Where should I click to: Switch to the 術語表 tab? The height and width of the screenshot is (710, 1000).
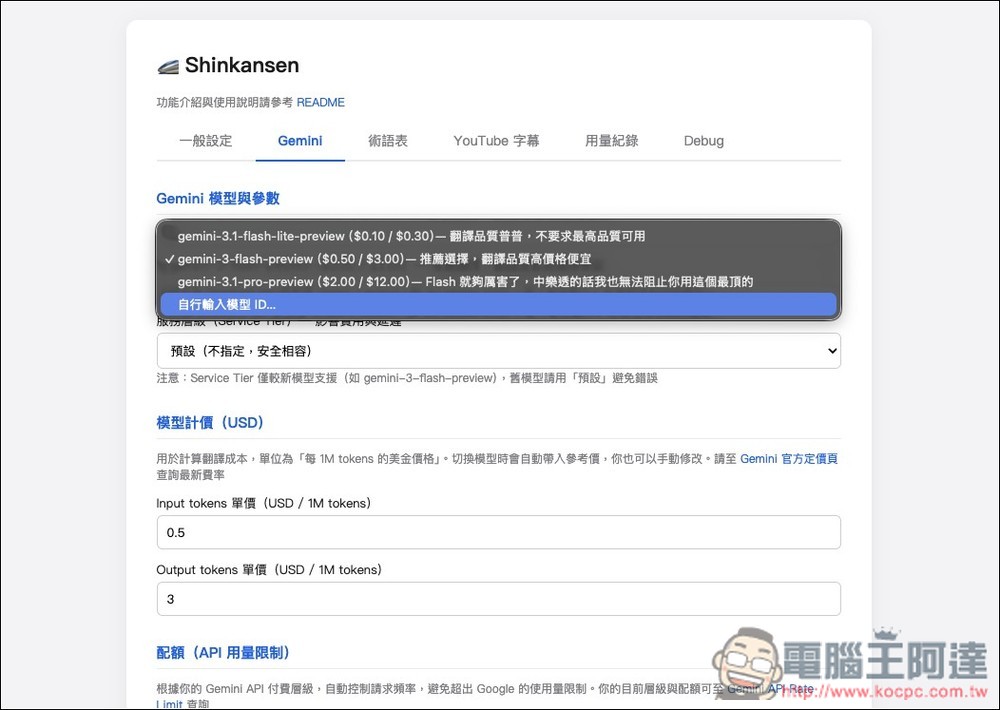point(390,141)
